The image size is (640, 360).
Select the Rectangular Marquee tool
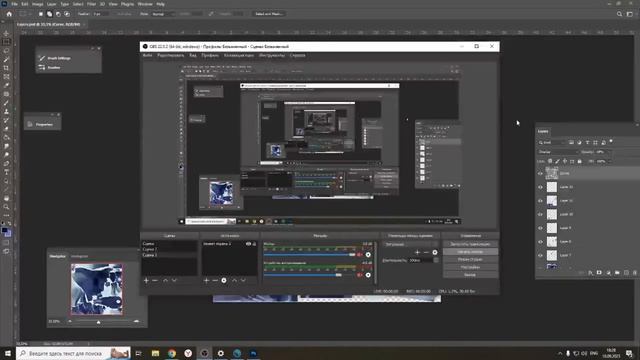coord(6,42)
